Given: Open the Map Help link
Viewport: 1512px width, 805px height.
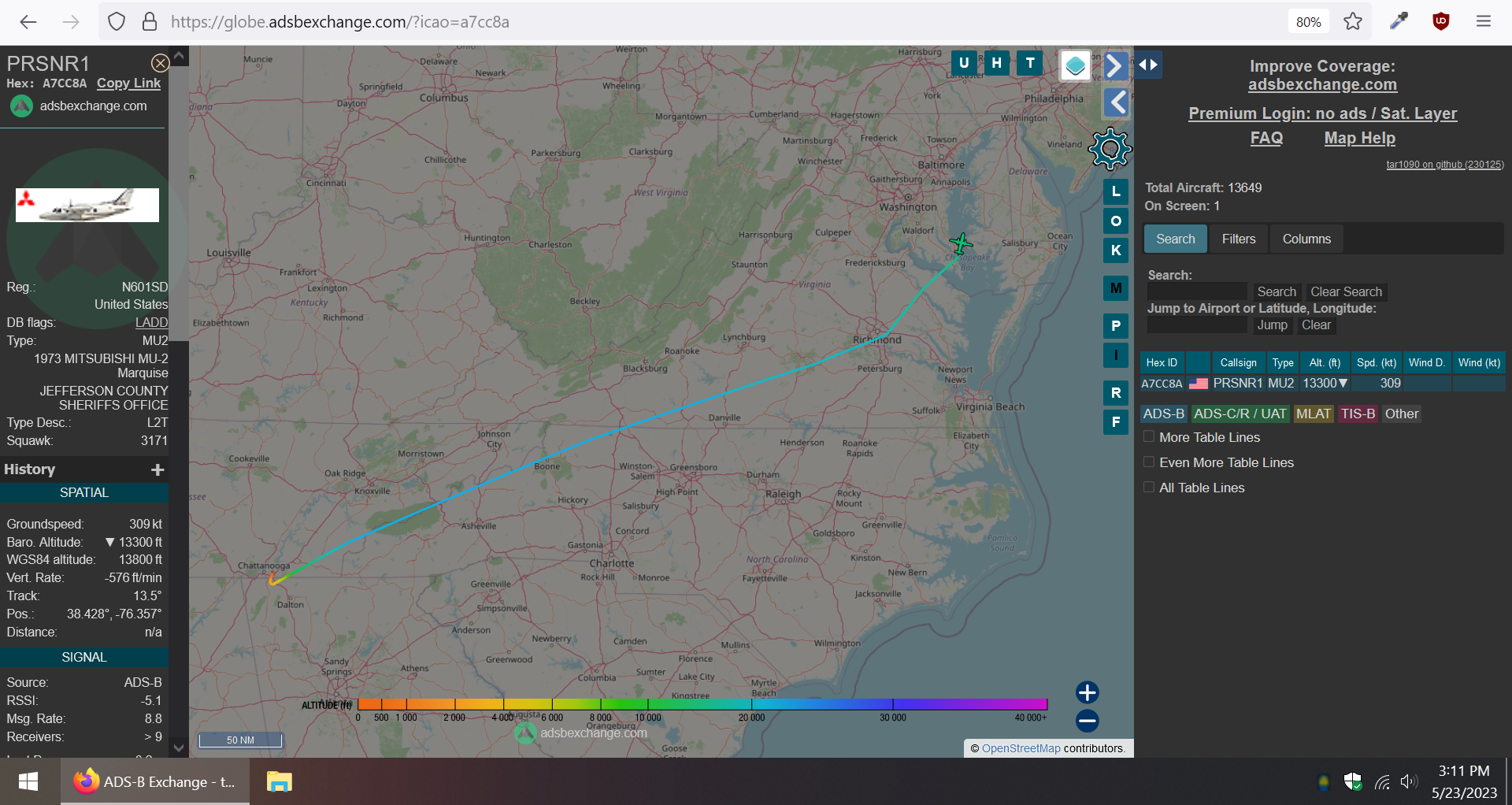Looking at the screenshot, I should pyautogui.click(x=1359, y=139).
